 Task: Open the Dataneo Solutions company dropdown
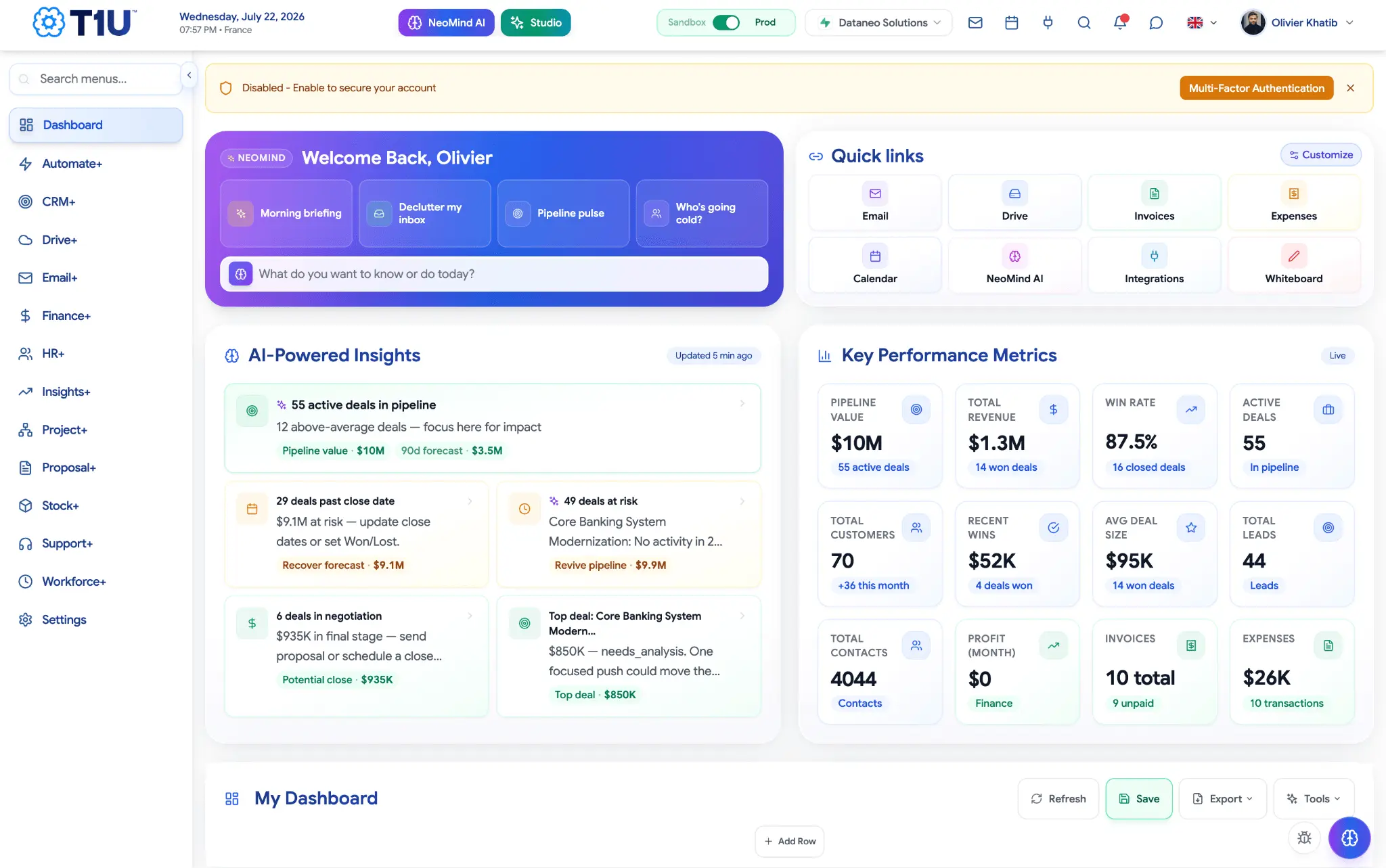click(x=878, y=22)
